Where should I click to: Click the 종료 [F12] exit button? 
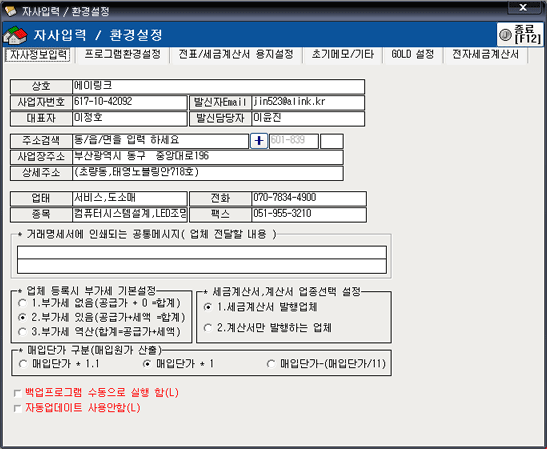[520, 34]
